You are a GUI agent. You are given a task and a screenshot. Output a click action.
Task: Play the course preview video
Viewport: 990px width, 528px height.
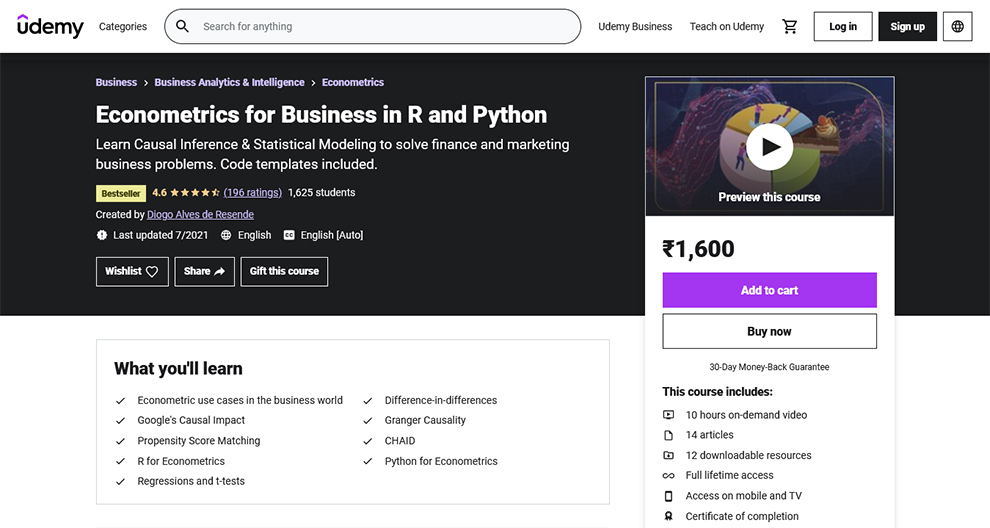click(x=770, y=147)
